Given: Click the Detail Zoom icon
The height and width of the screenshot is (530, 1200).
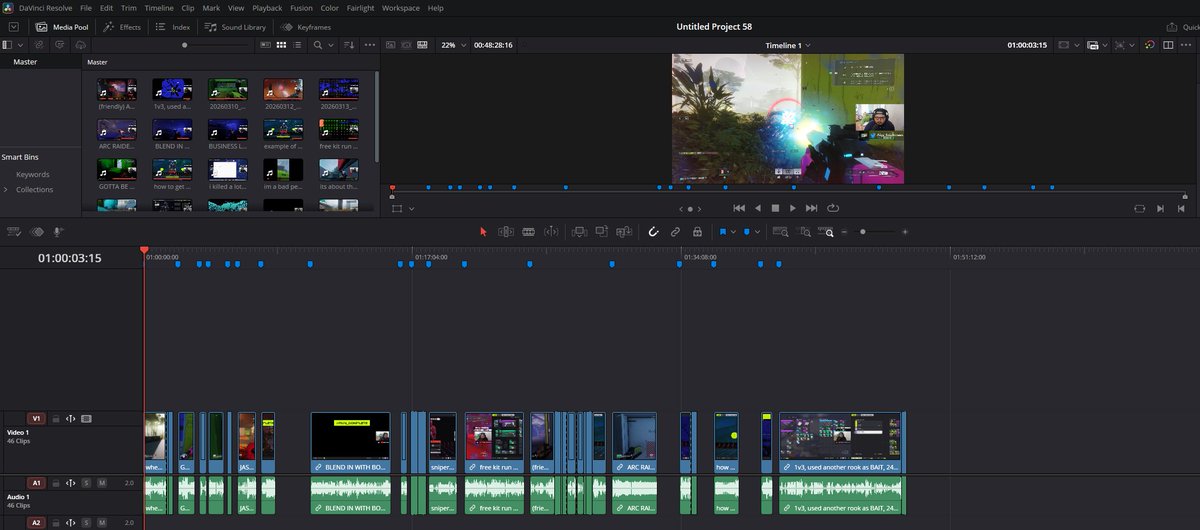Looking at the screenshot, I should [804, 231].
